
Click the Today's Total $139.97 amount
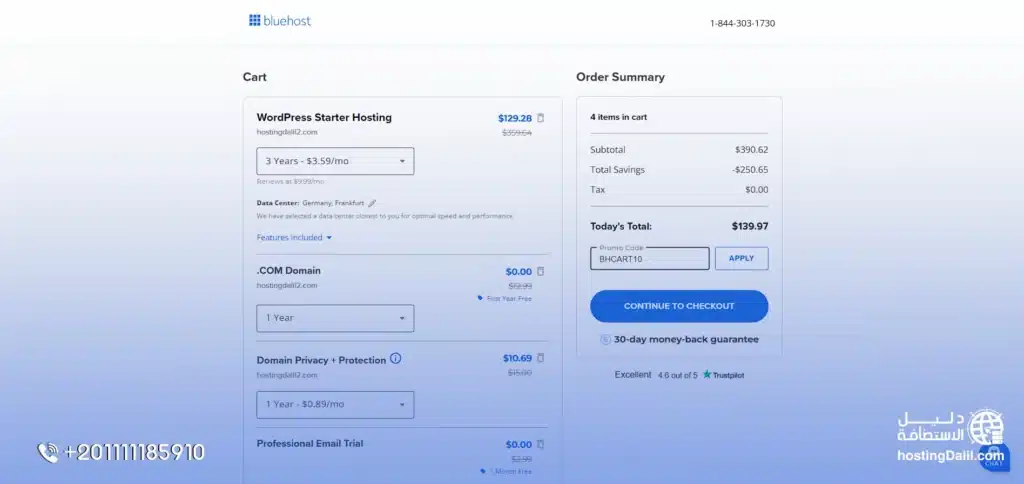750,227
